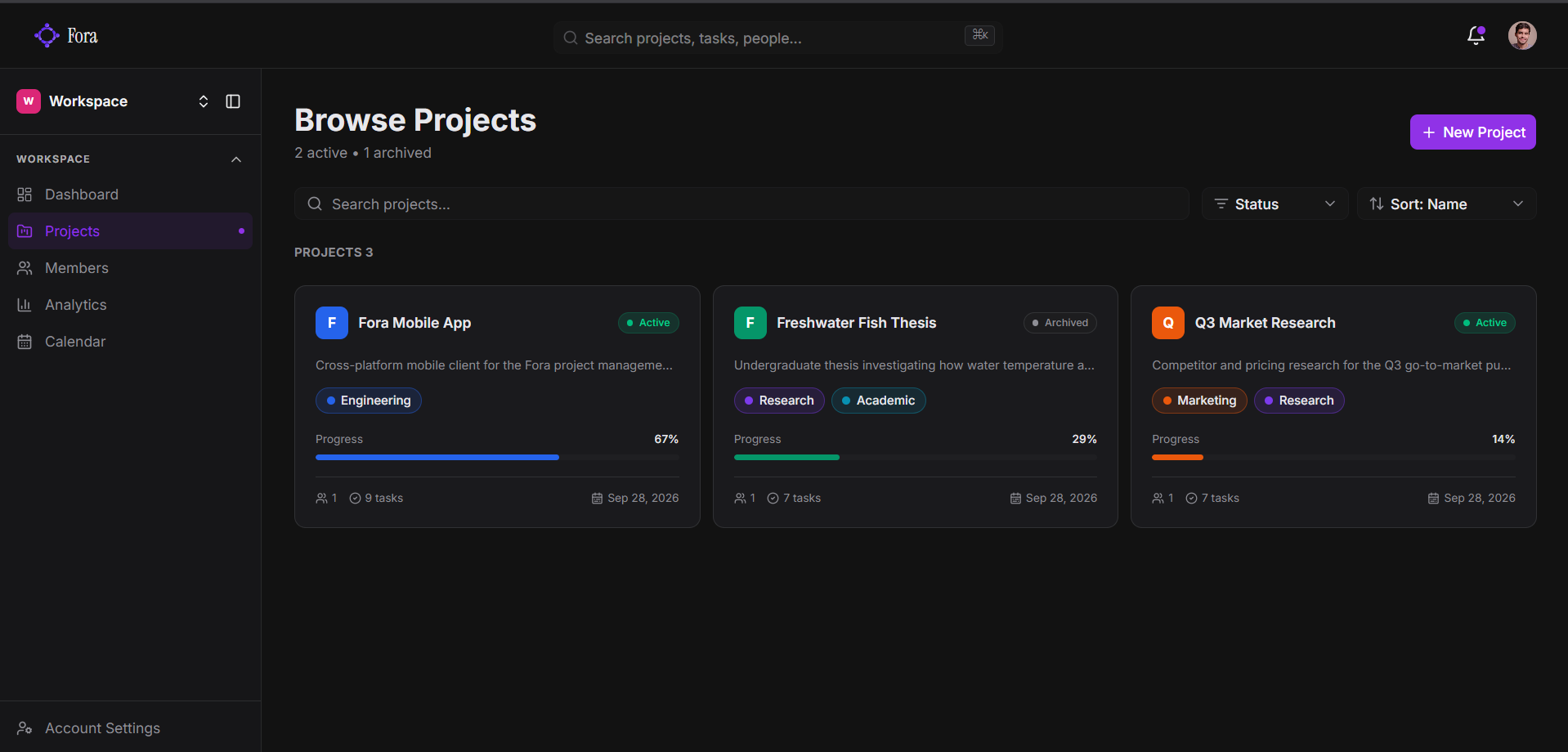Click Fora Mobile App Active badge
This screenshot has width=1568, height=752.
click(x=648, y=323)
